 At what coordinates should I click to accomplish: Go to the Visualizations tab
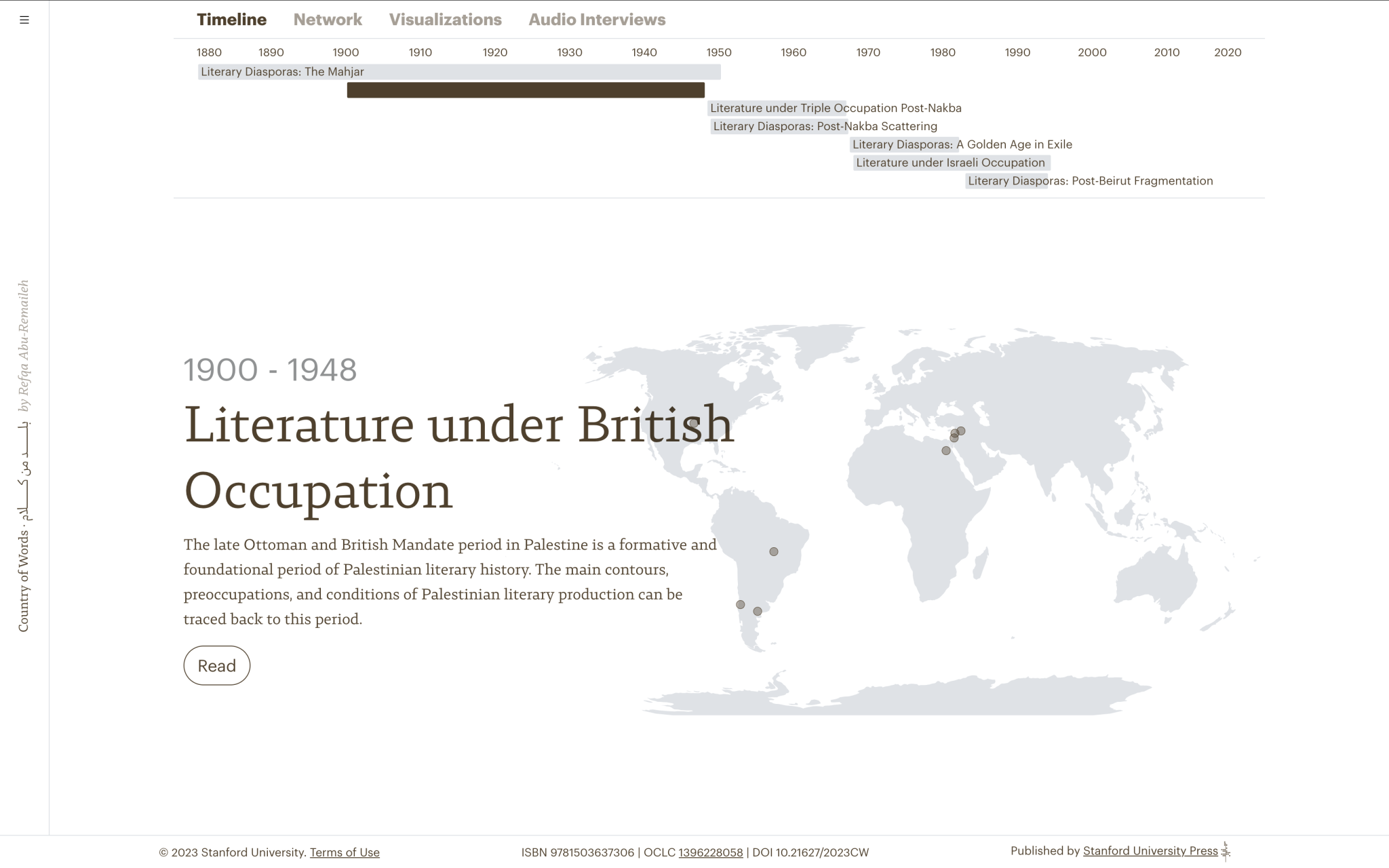pos(445,20)
